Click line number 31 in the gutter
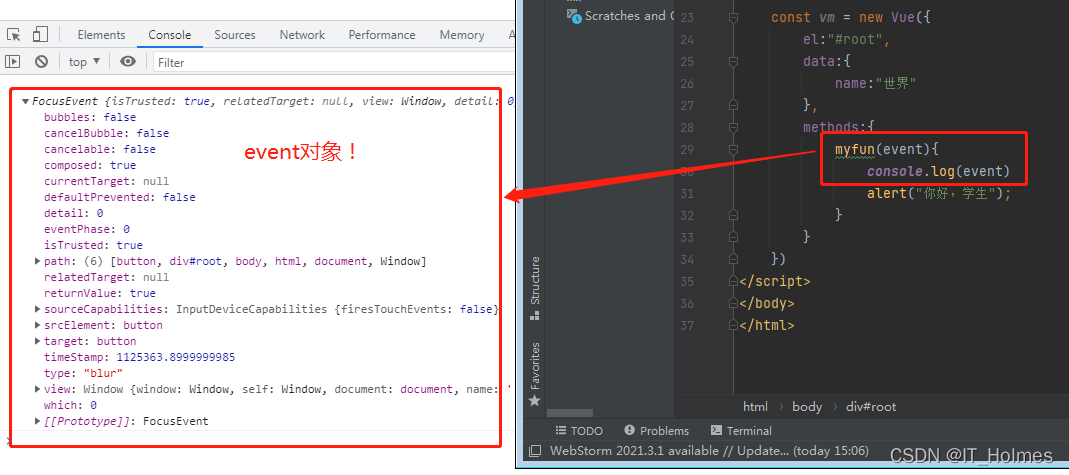This screenshot has width=1069, height=475. point(687,194)
